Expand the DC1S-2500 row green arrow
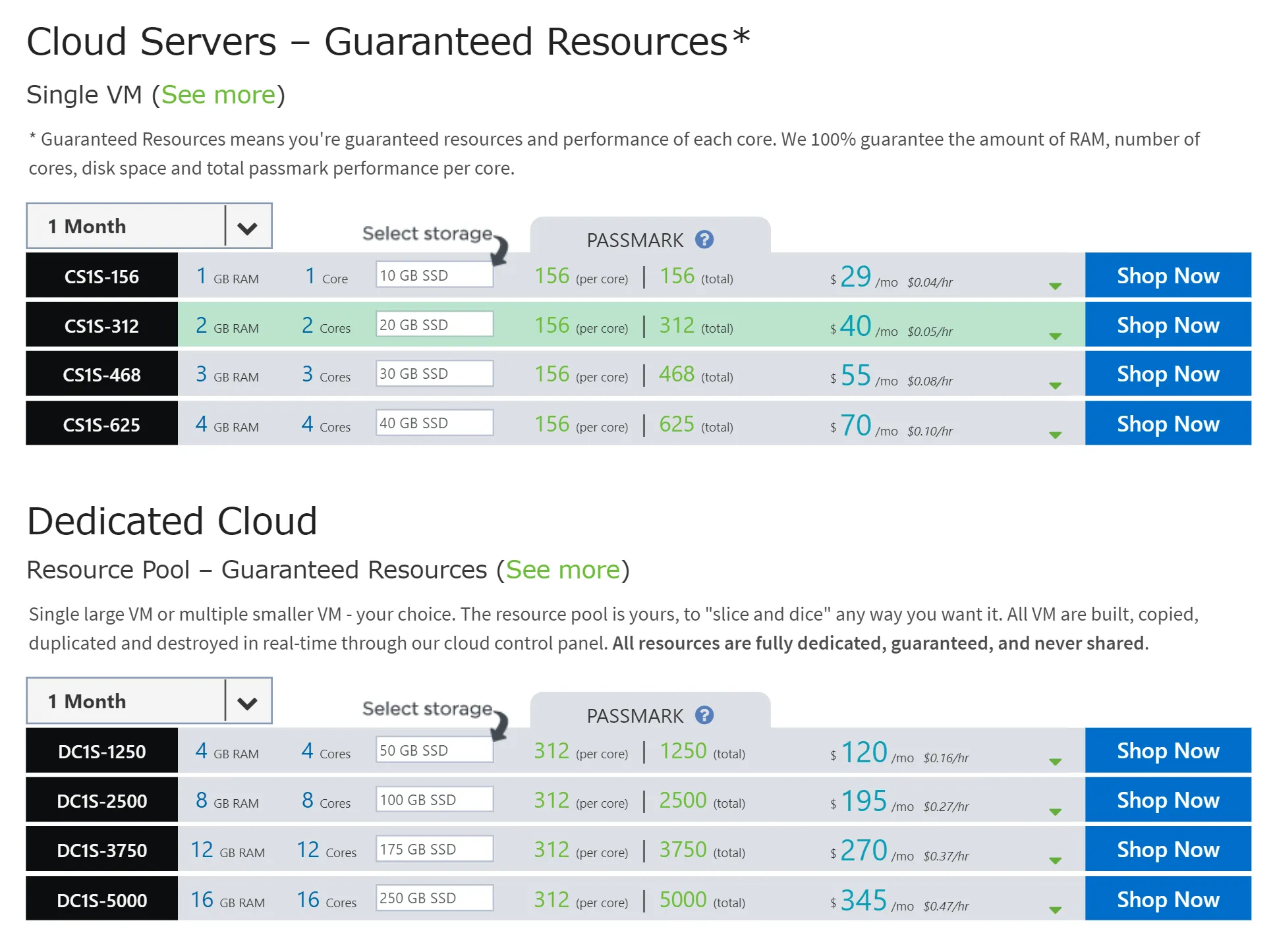Screen dimensions: 1273x952 (x=1056, y=812)
